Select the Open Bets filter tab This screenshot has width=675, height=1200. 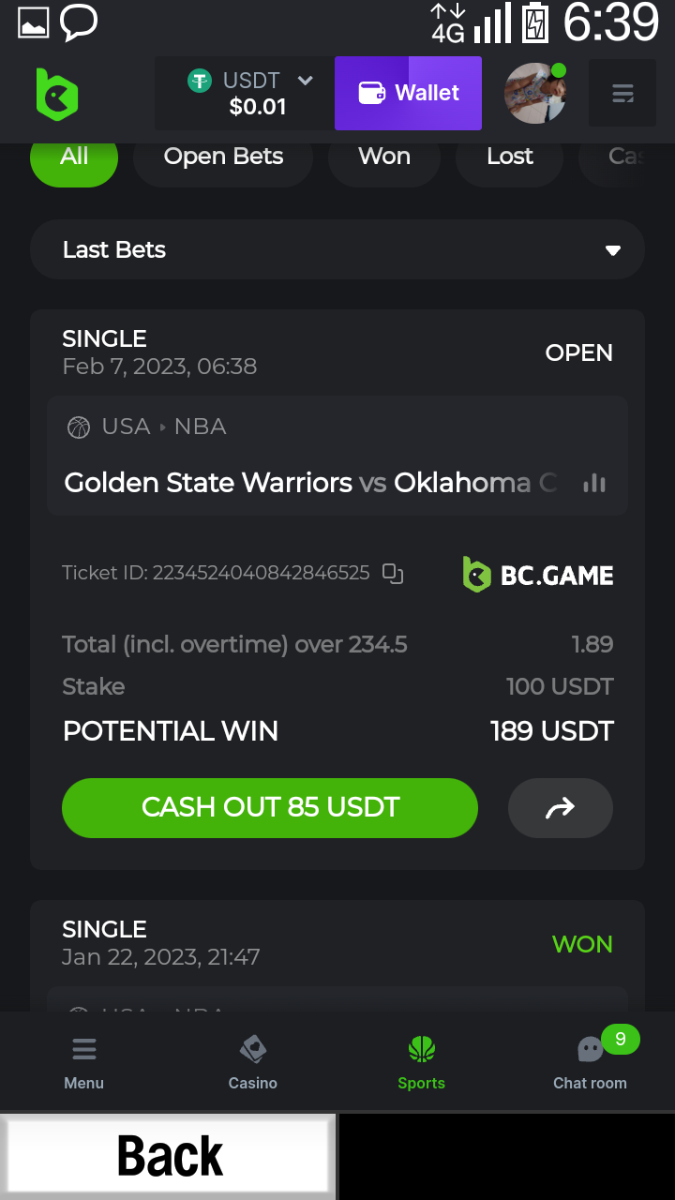[223, 157]
